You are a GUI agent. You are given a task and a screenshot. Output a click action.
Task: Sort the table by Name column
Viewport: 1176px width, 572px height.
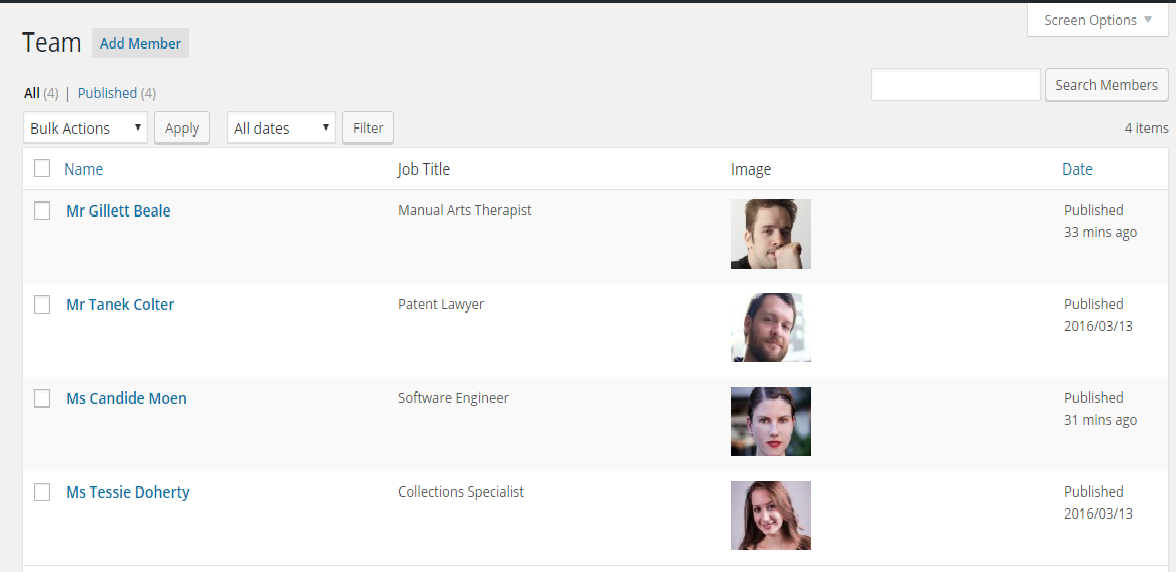pos(83,169)
